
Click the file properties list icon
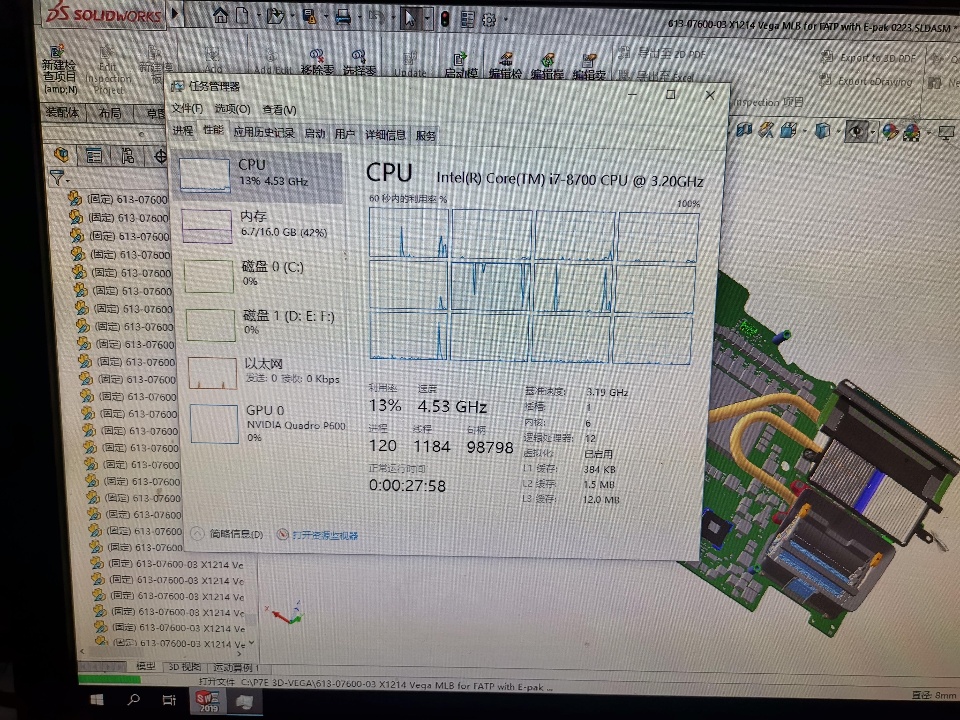coord(467,20)
